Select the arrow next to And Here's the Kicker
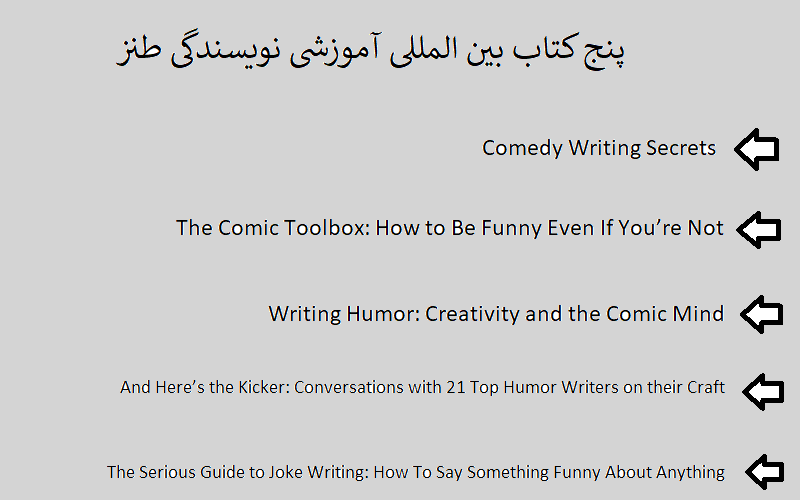Viewport: 800px width, 500px height. coord(763,391)
